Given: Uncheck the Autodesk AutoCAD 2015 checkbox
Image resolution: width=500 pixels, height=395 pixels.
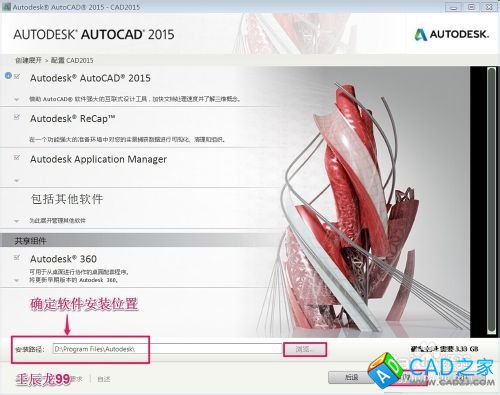Looking at the screenshot, I should click(x=17, y=76).
